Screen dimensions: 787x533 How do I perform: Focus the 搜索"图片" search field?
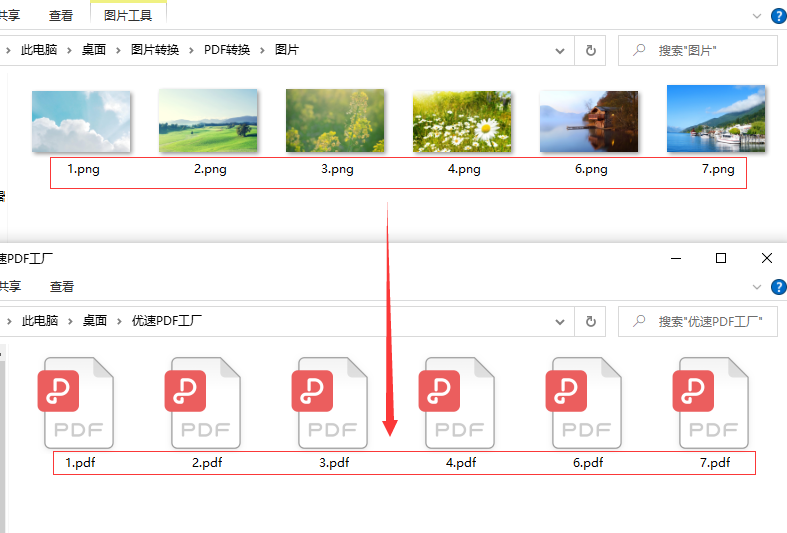pyautogui.click(x=698, y=50)
